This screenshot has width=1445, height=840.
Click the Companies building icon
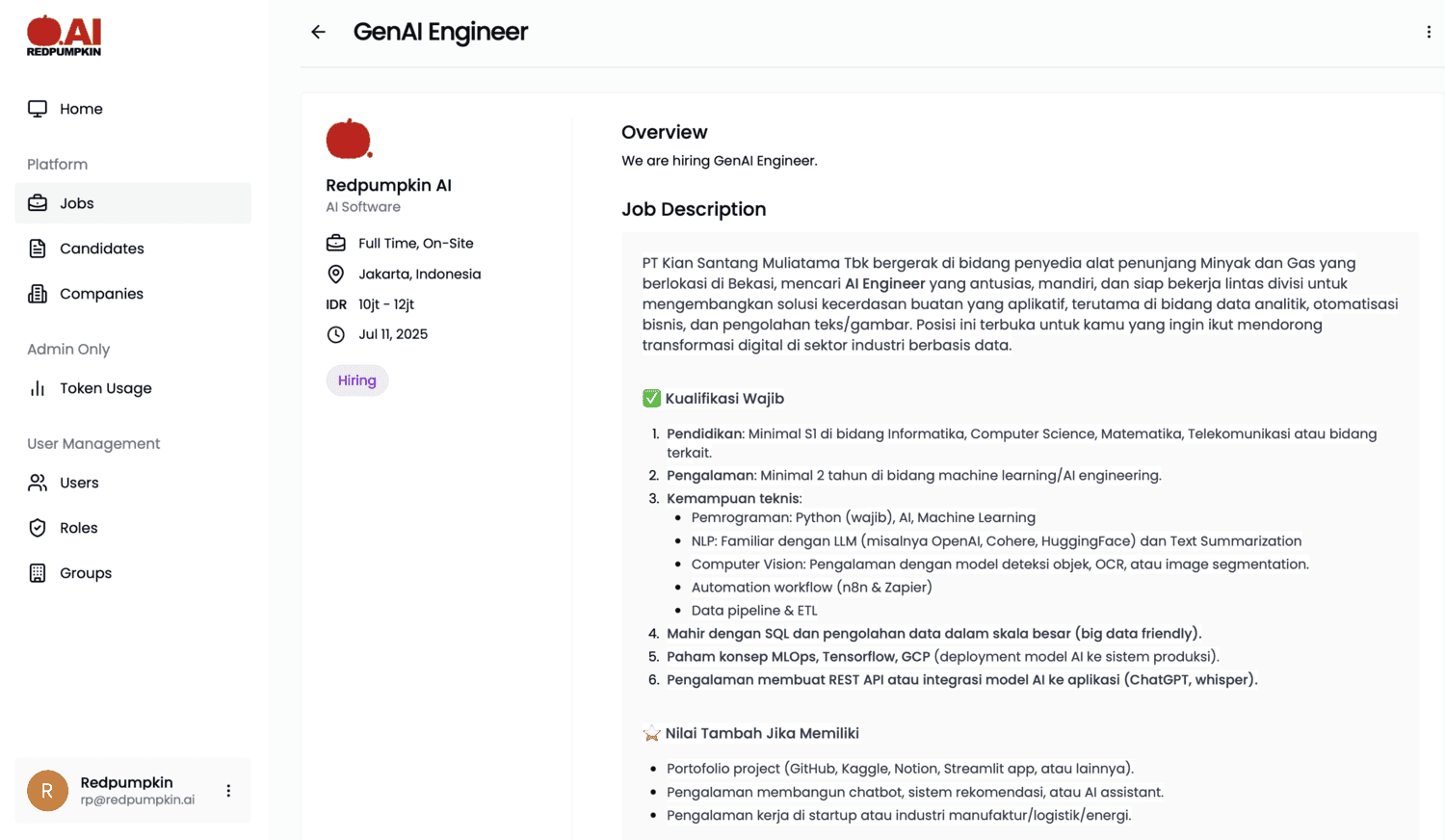click(x=38, y=294)
